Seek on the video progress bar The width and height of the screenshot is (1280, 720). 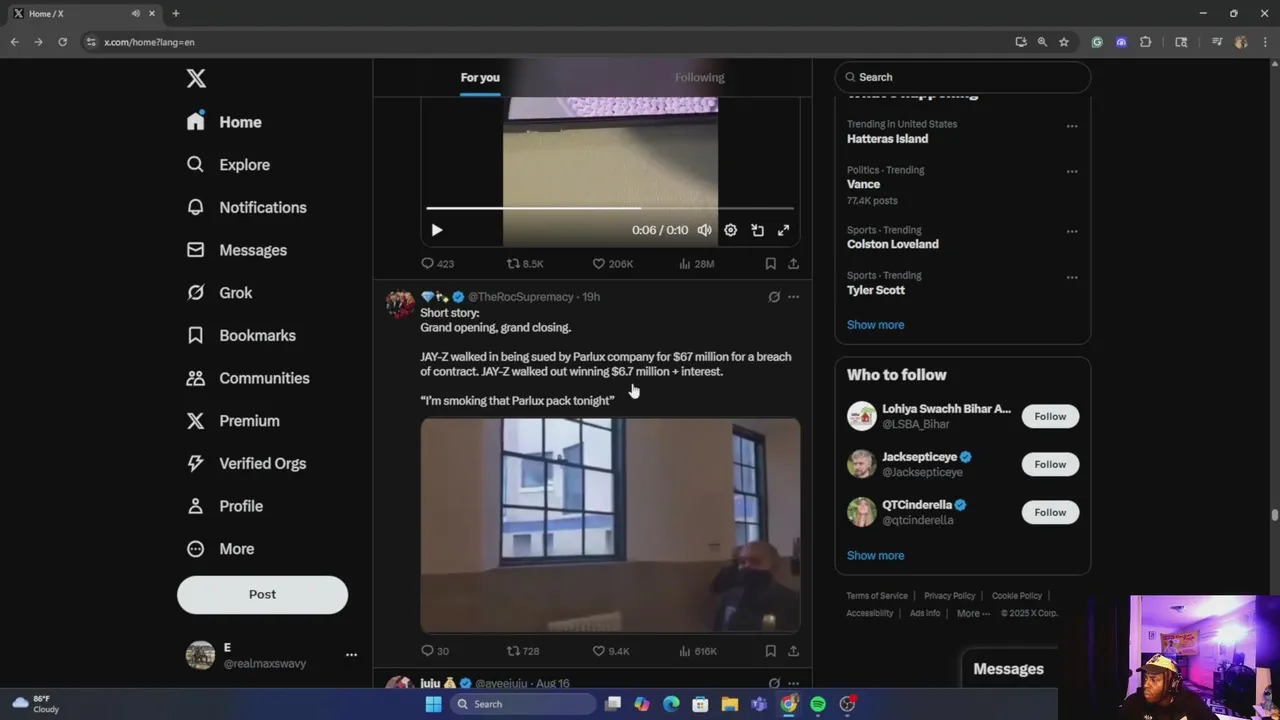[x=610, y=208]
